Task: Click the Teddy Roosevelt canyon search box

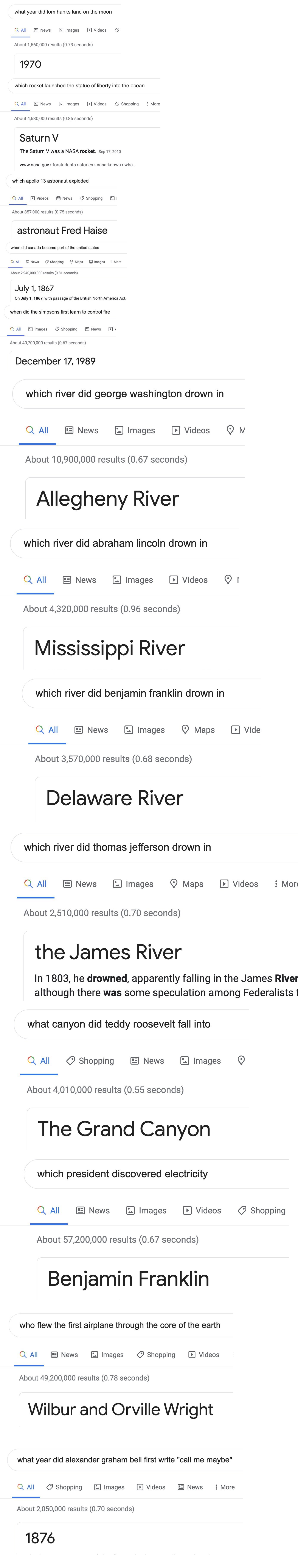Action: [131, 1024]
